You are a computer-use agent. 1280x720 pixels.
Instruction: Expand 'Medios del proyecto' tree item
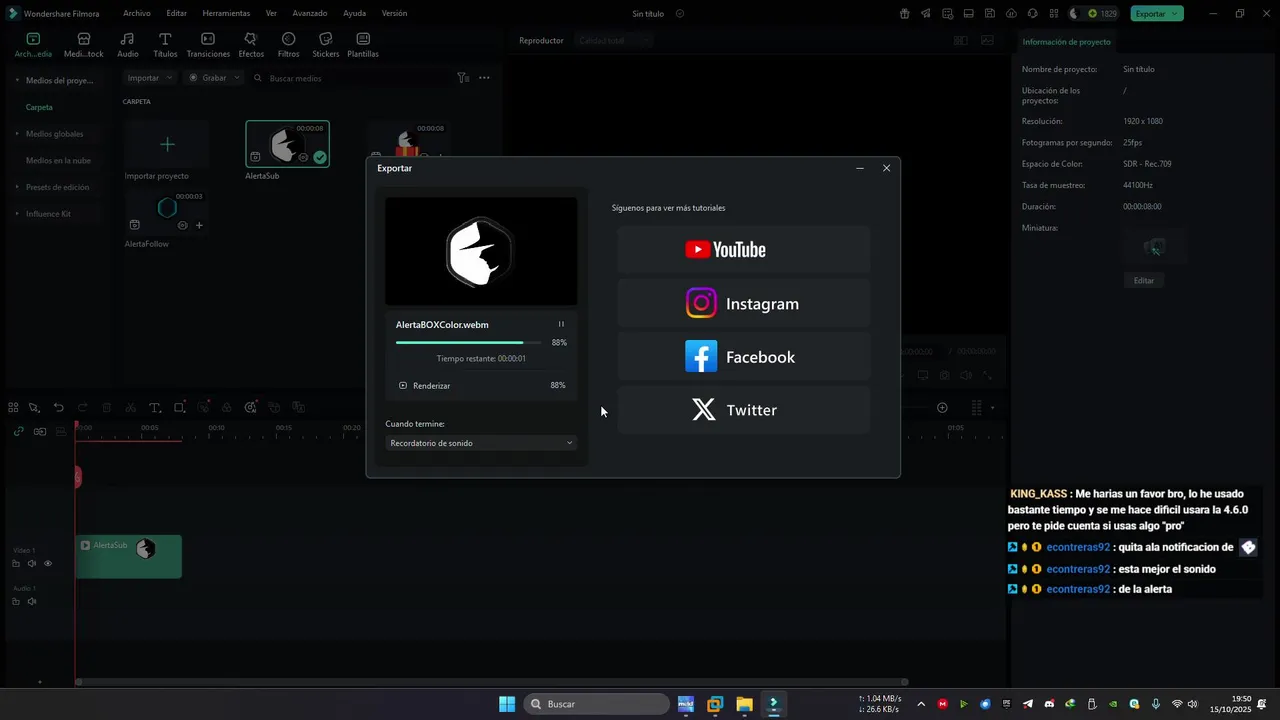(x=17, y=80)
